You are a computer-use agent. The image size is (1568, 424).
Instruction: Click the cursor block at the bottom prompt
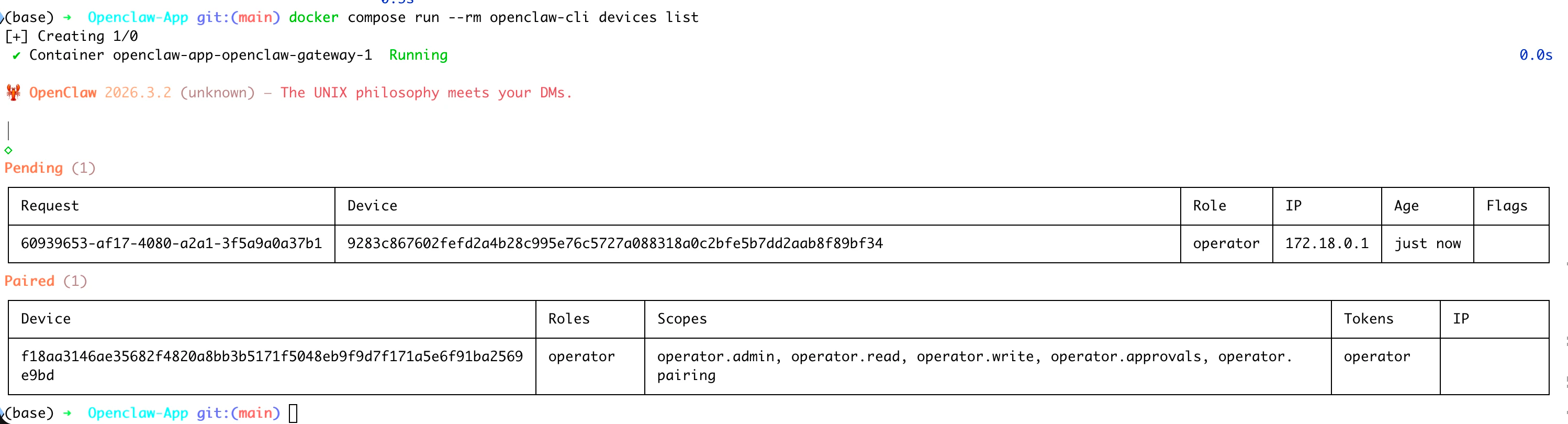(x=293, y=413)
